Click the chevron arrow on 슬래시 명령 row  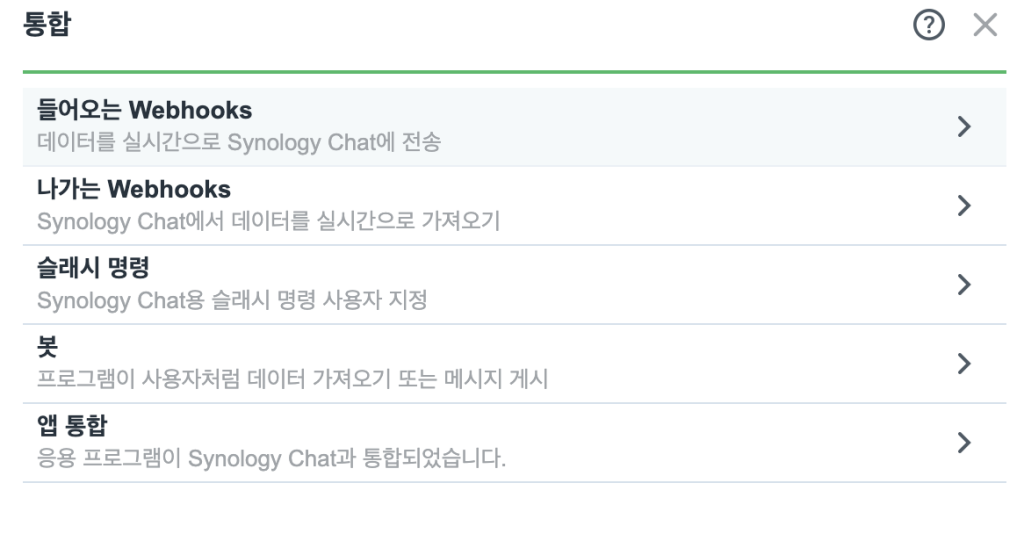(964, 284)
